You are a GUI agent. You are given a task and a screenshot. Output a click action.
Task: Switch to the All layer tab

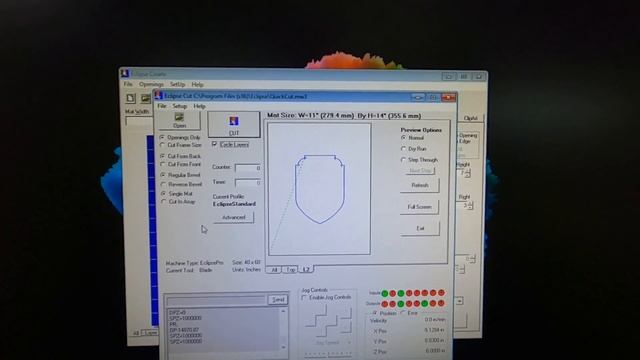click(274, 270)
